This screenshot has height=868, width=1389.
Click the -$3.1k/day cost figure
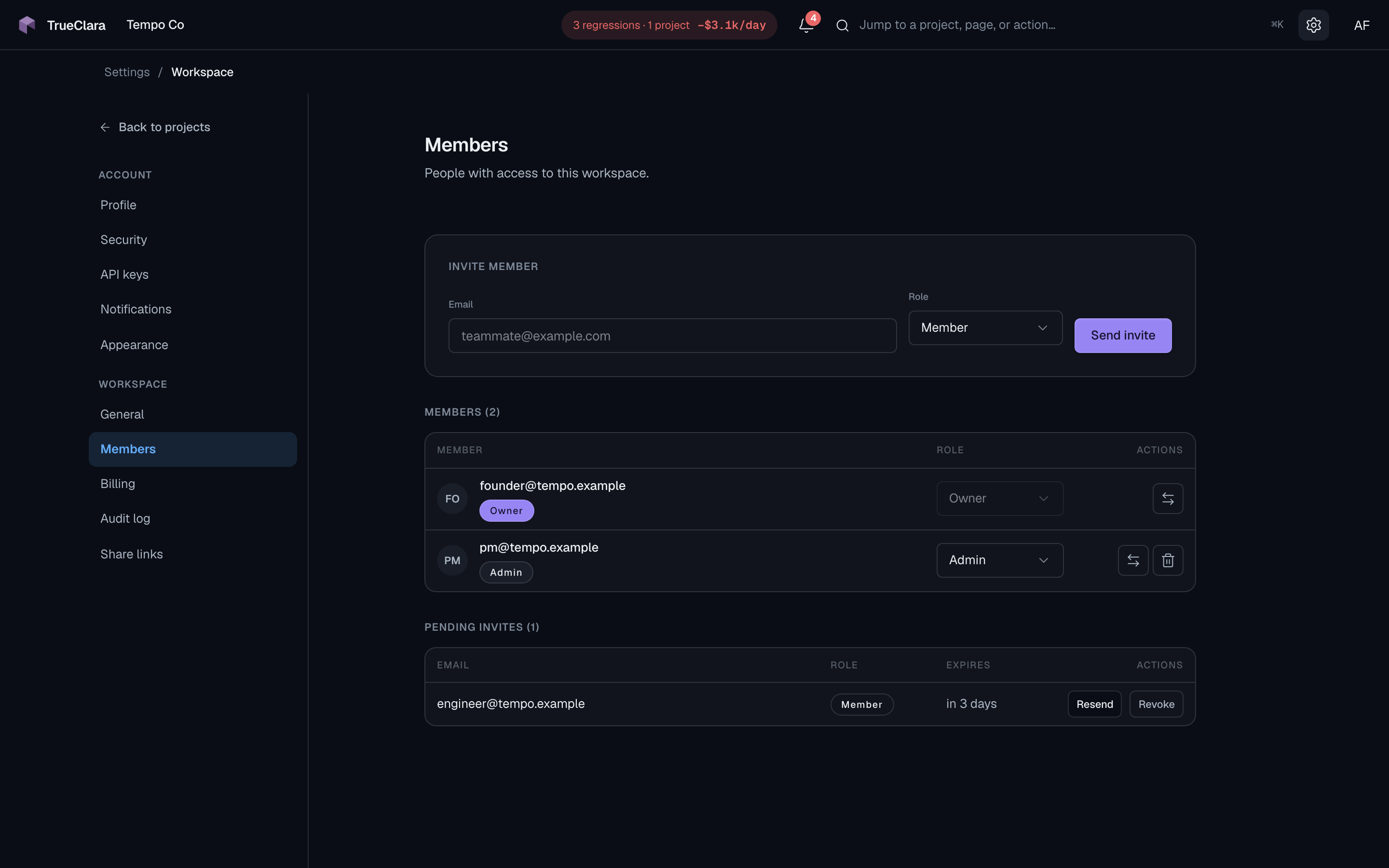tap(731, 25)
